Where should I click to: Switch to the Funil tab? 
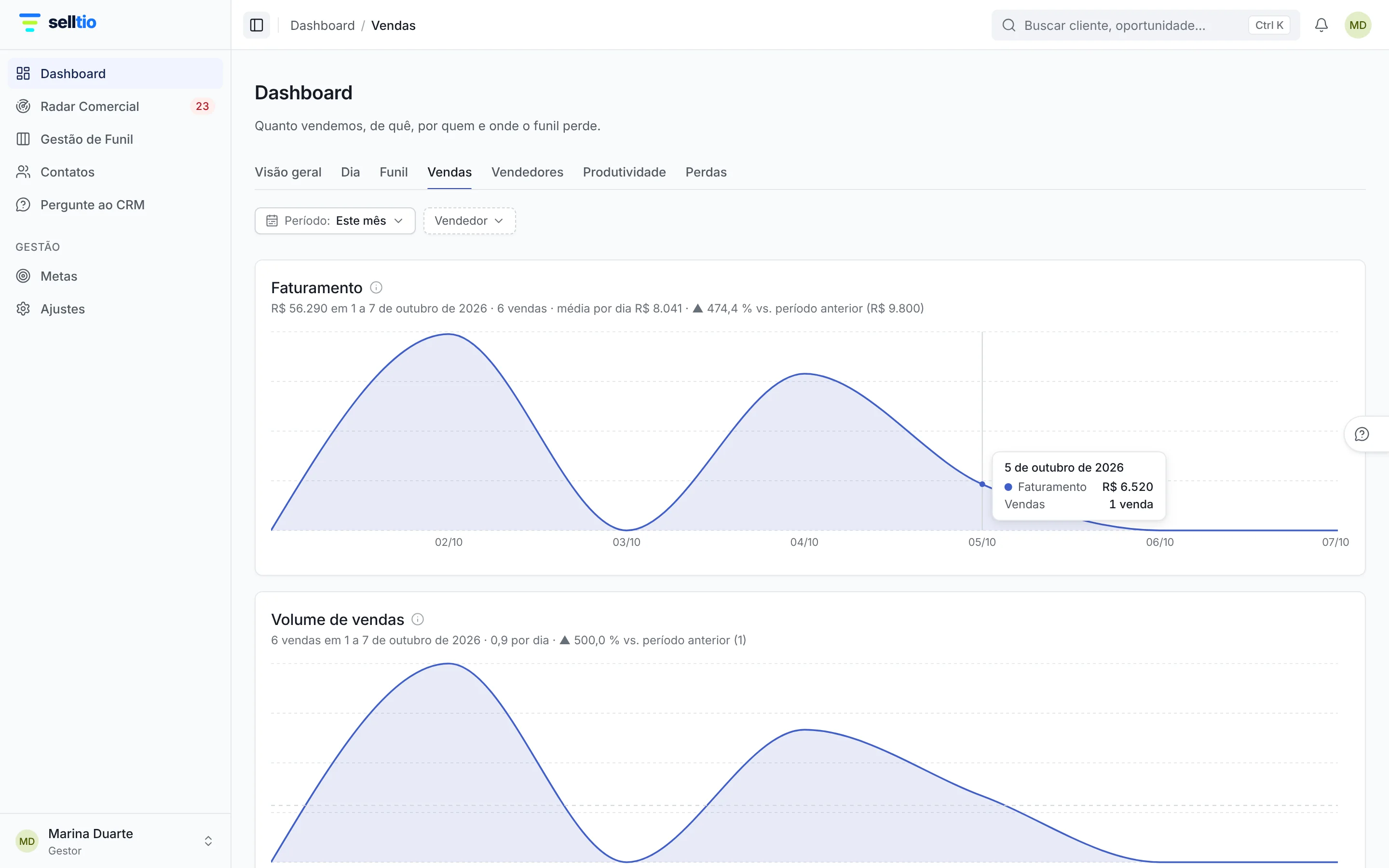coord(394,172)
